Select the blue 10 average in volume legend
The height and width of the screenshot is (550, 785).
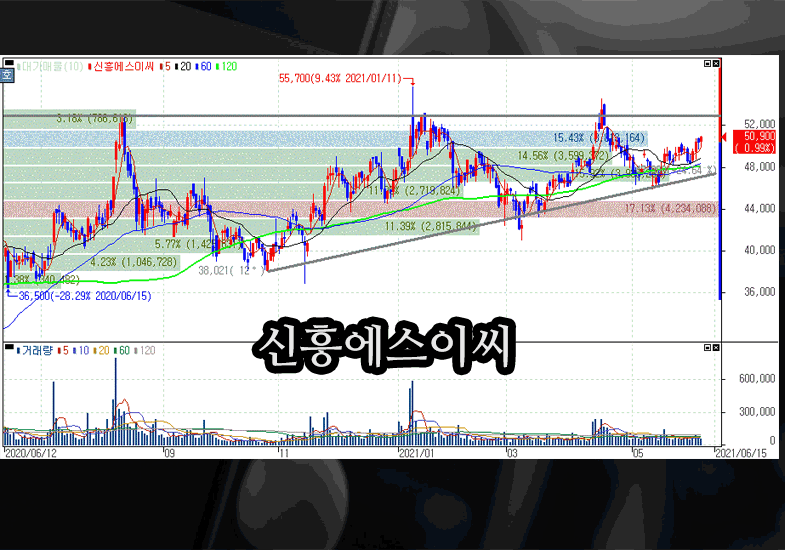click(x=81, y=350)
